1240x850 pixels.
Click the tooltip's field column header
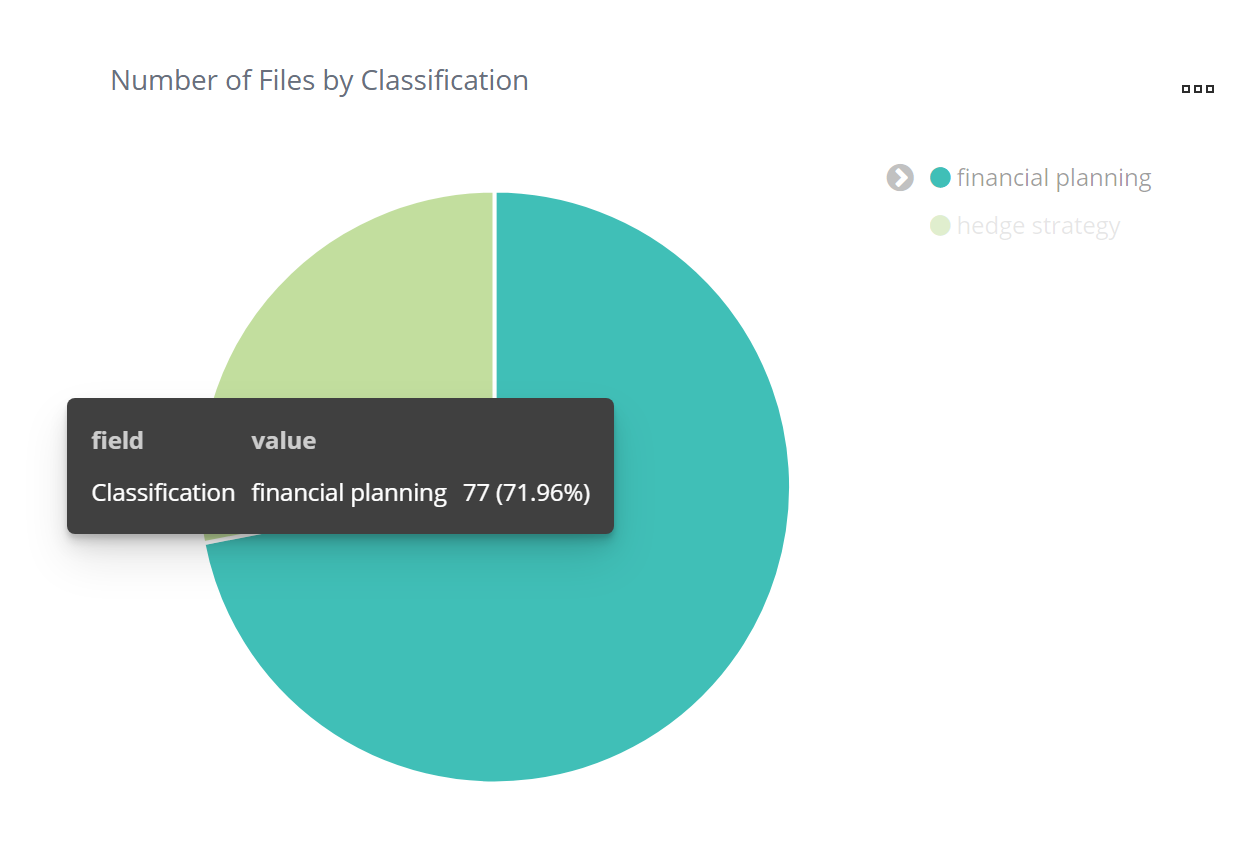click(x=117, y=440)
